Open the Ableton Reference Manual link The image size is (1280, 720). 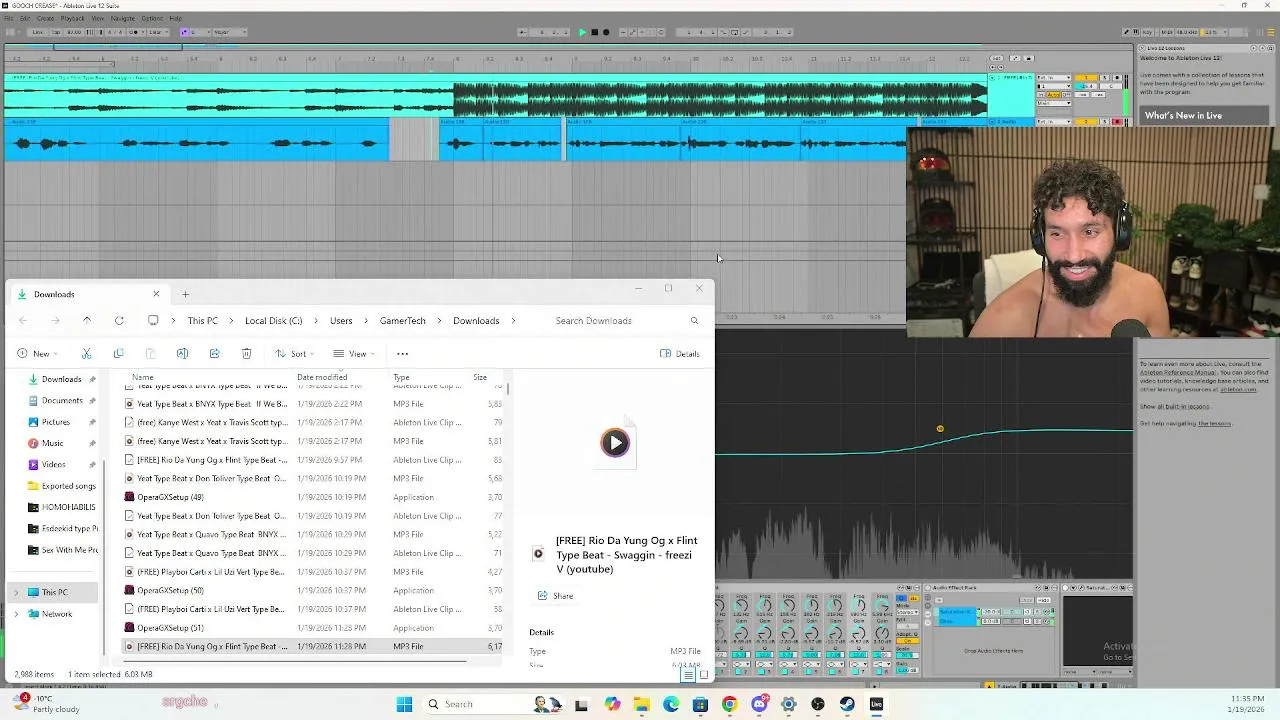coord(1178,373)
